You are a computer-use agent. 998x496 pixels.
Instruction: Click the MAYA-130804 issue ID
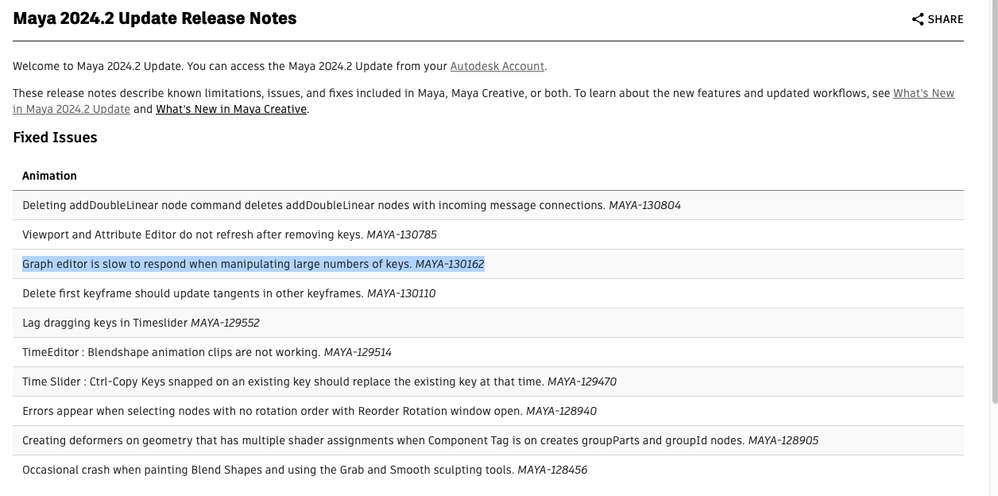(645, 205)
